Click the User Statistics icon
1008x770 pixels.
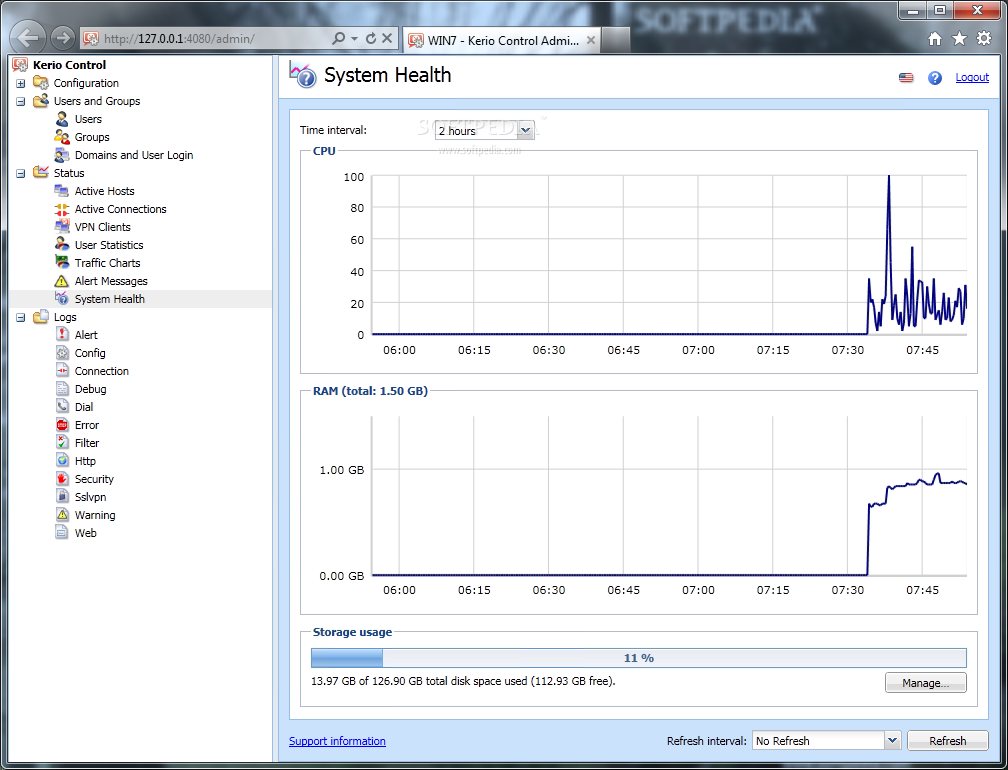tap(62, 245)
